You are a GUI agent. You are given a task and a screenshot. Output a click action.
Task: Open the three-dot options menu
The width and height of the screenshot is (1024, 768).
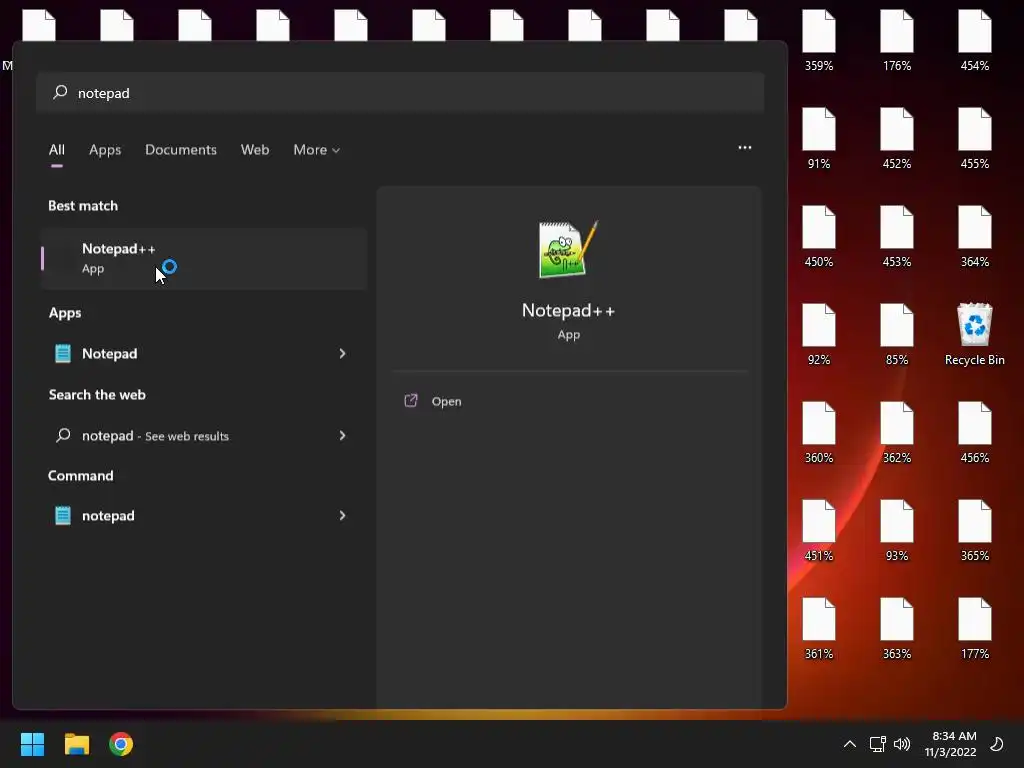point(744,148)
